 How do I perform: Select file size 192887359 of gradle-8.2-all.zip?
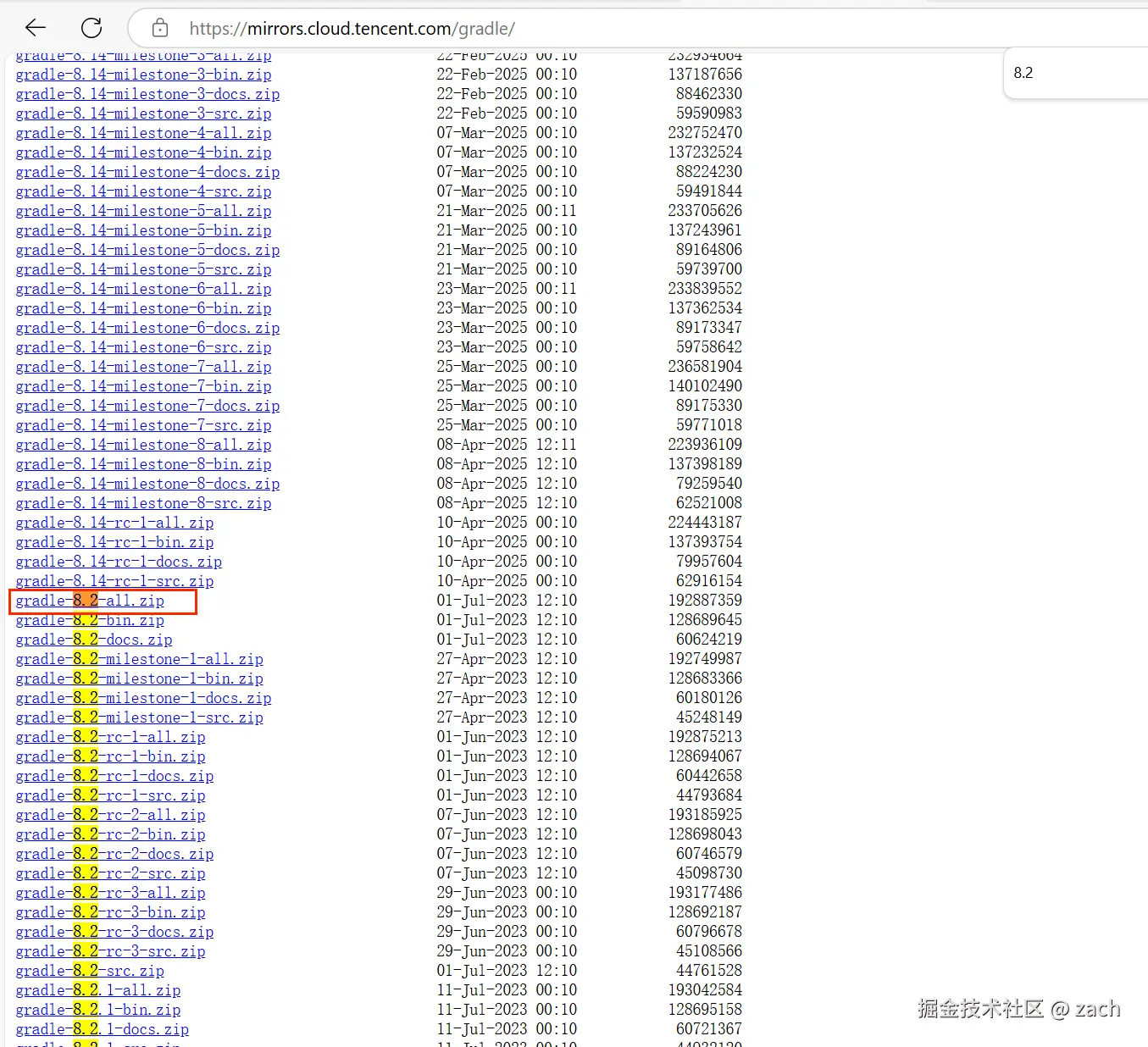pyautogui.click(x=705, y=601)
